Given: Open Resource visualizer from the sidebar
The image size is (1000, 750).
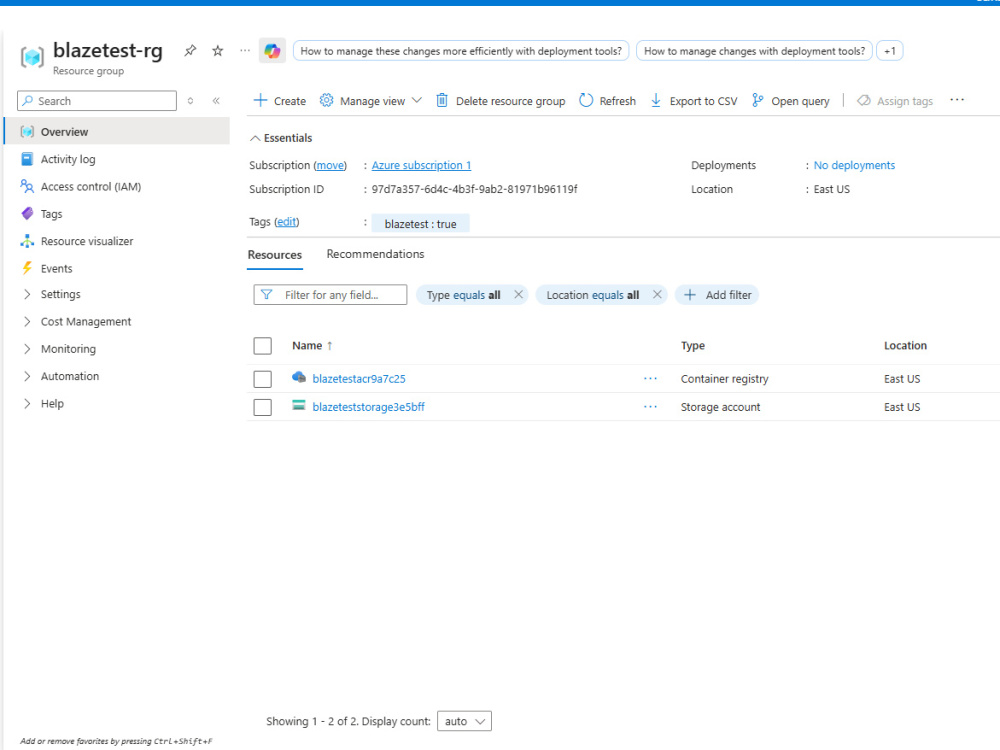Looking at the screenshot, I should pos(87,241).
